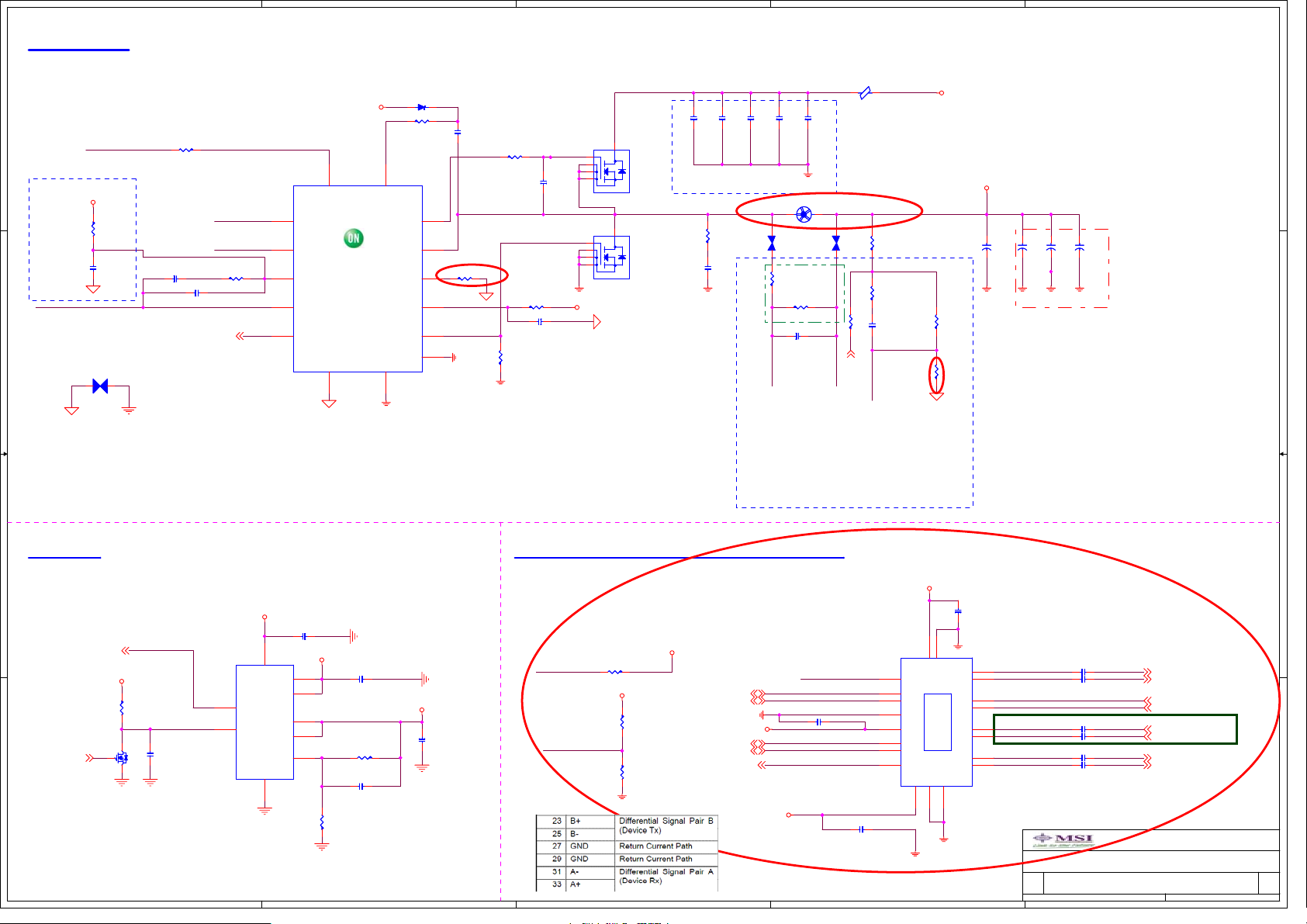Select pin number 31 in the table
This screenshot has height=924, width=1307.
click(x=556, y=872)
